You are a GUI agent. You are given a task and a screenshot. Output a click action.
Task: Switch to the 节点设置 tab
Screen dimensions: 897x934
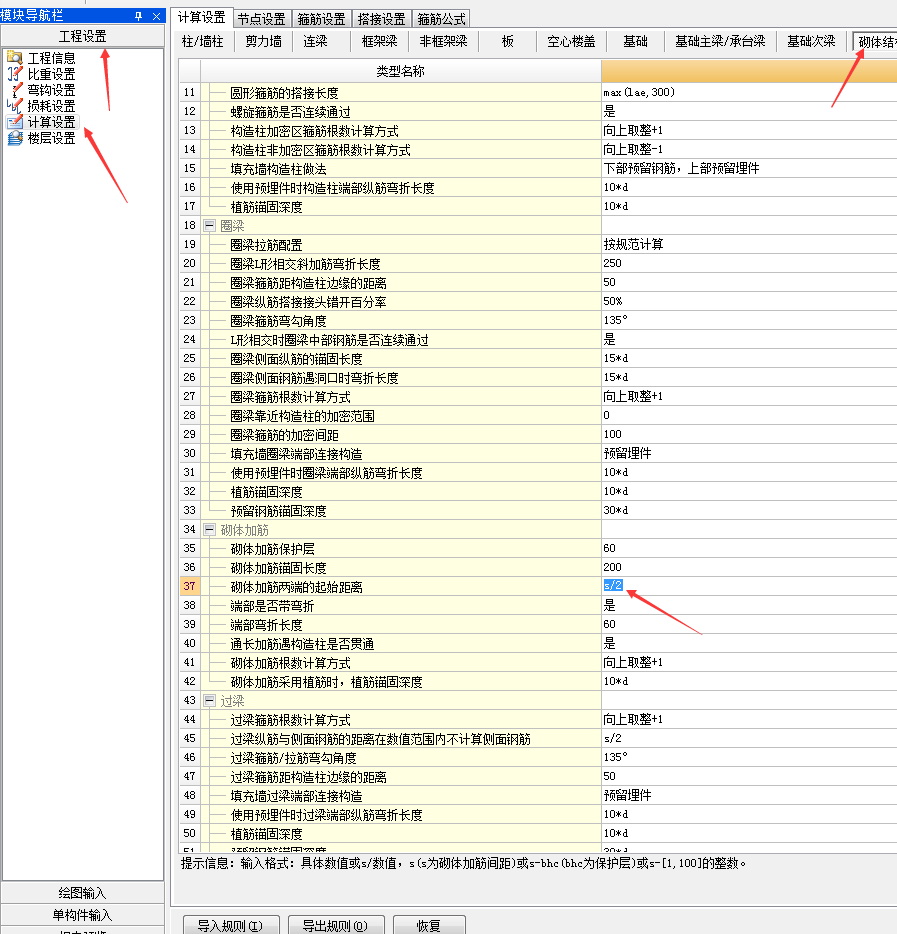click(261, 19)
